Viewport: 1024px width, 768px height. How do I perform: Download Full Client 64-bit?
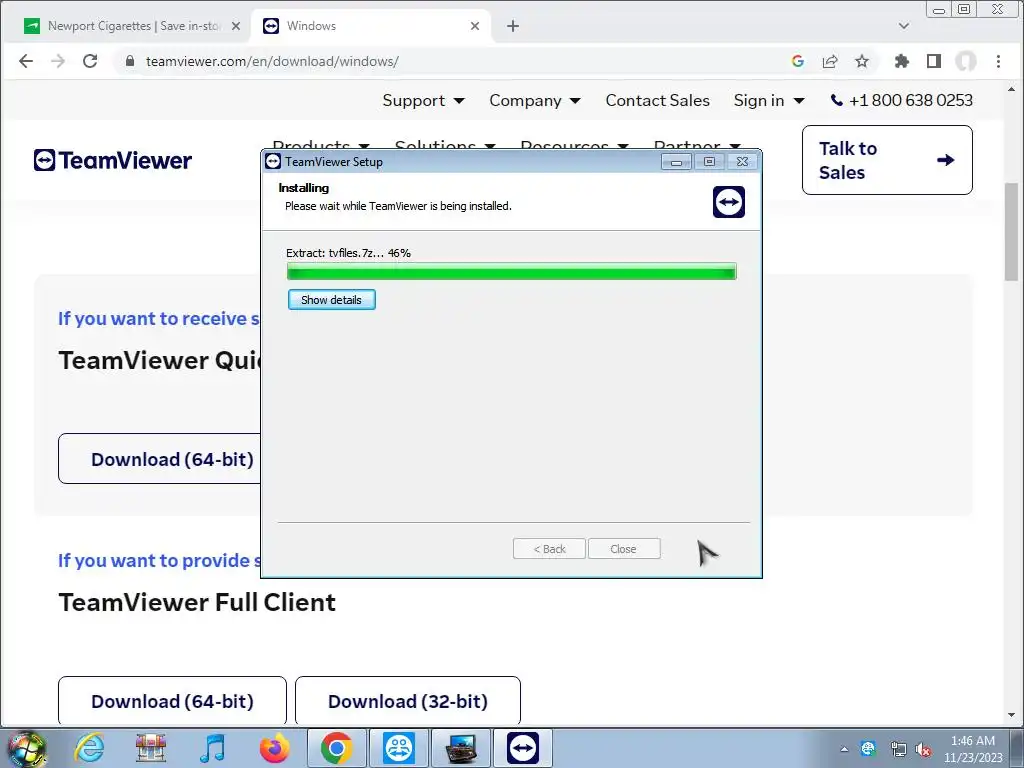172,700
